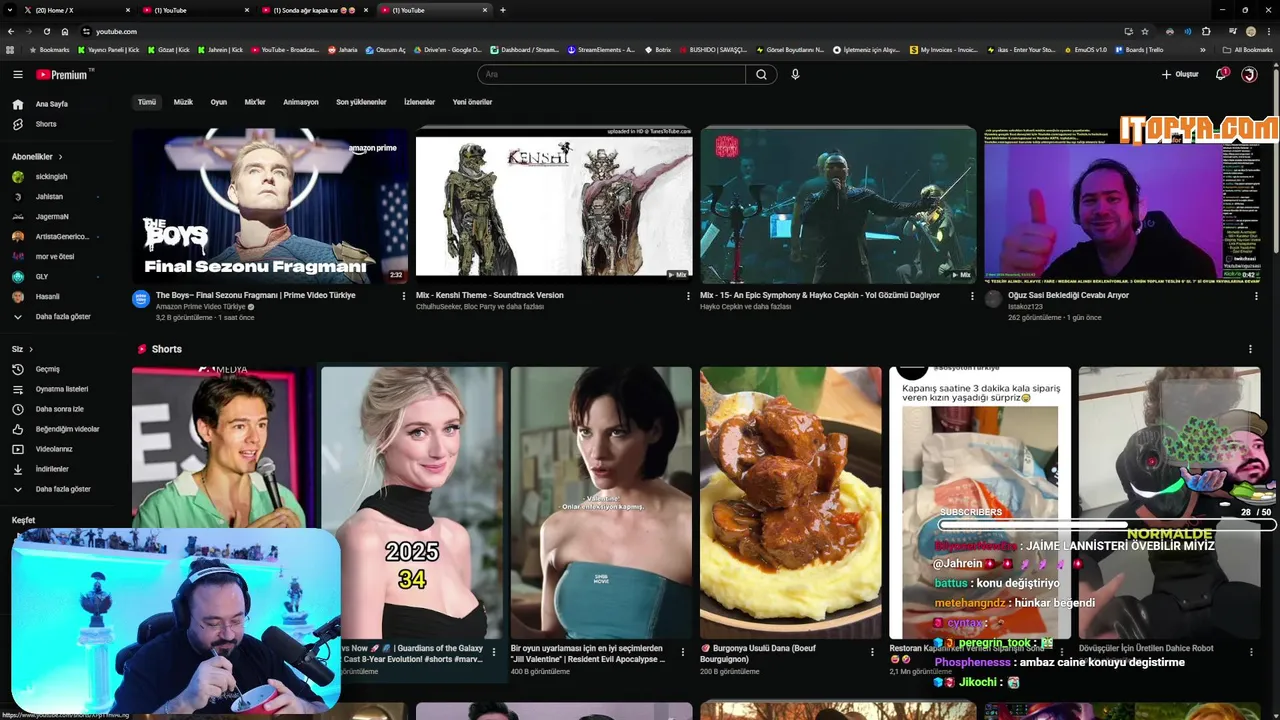Open Burgonya Usulü Dana short
The image size is (1280, 720).
click(x=791, y=503)
